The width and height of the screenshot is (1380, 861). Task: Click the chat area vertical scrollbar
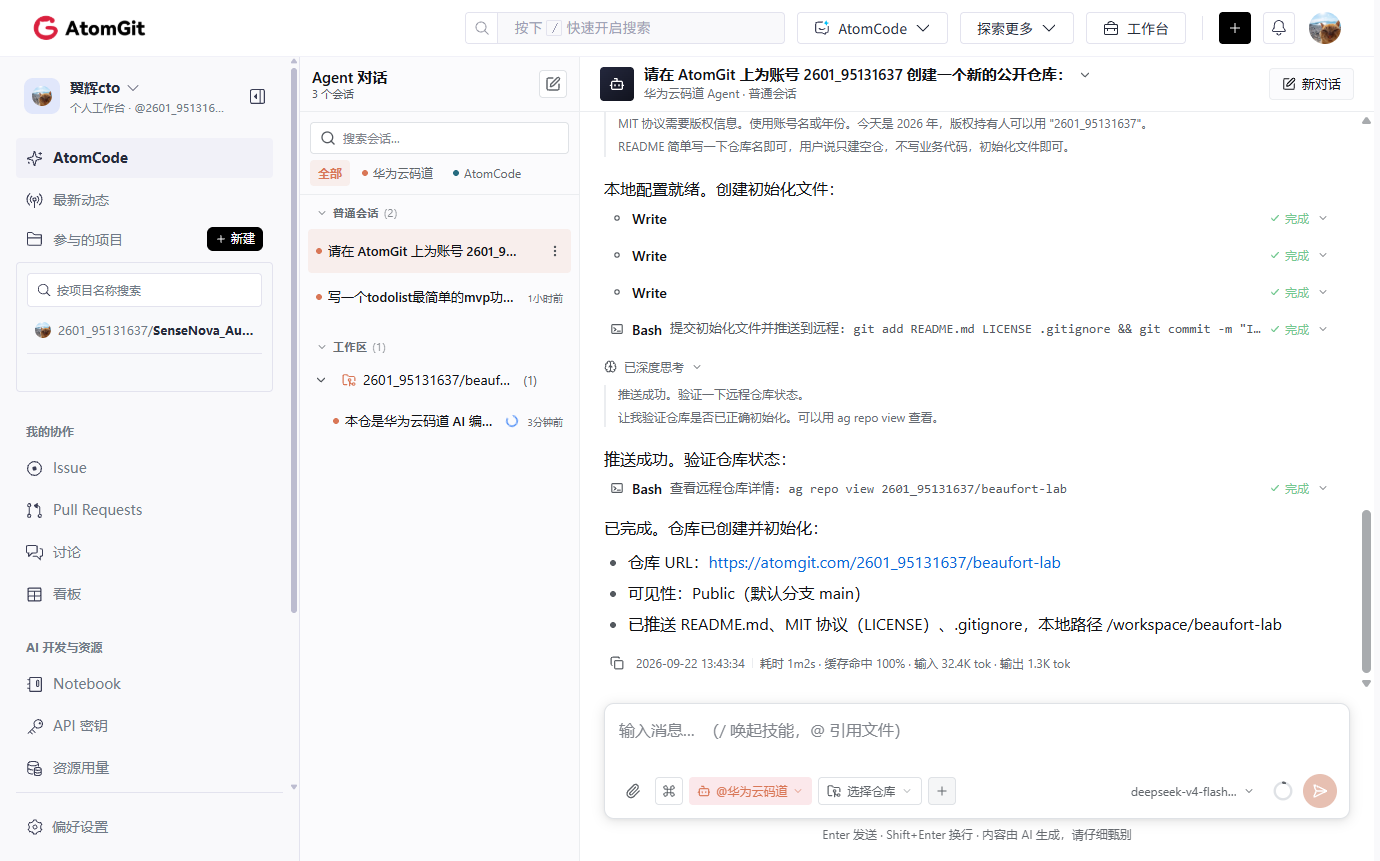1366,590
